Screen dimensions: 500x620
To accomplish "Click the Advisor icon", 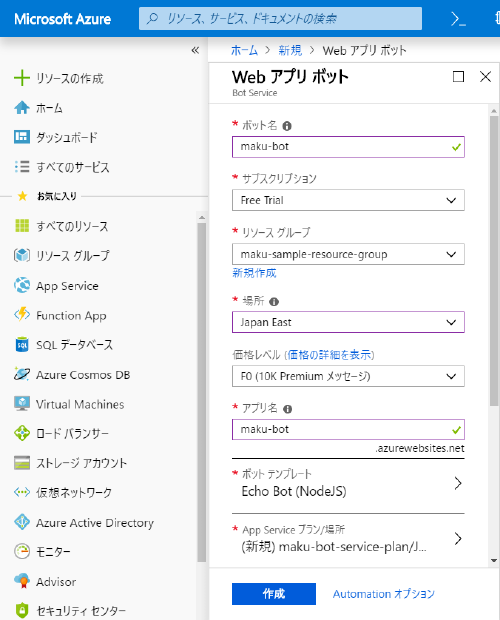I will click(22, 581).
